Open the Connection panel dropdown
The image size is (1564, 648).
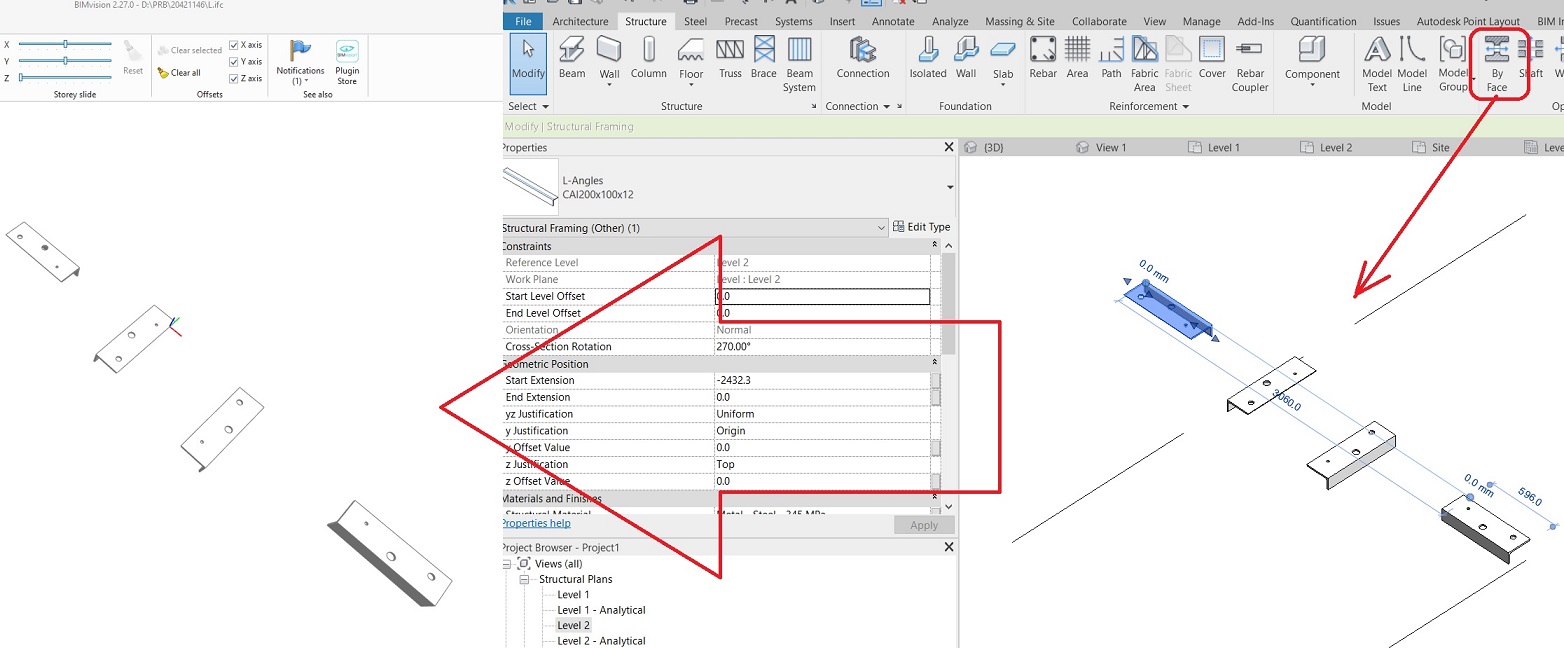888,105
